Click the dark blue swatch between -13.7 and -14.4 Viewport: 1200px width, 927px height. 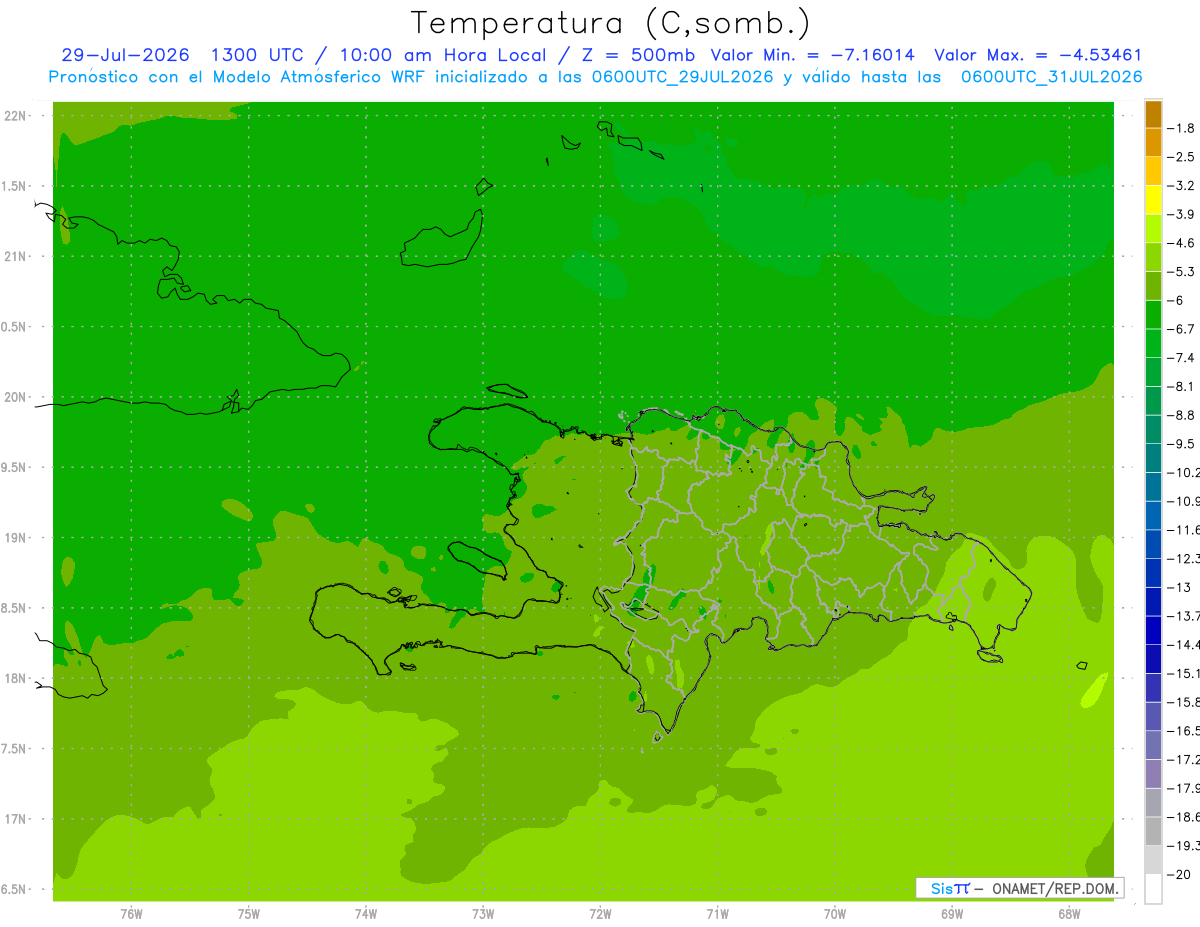tap(1153, 631)
